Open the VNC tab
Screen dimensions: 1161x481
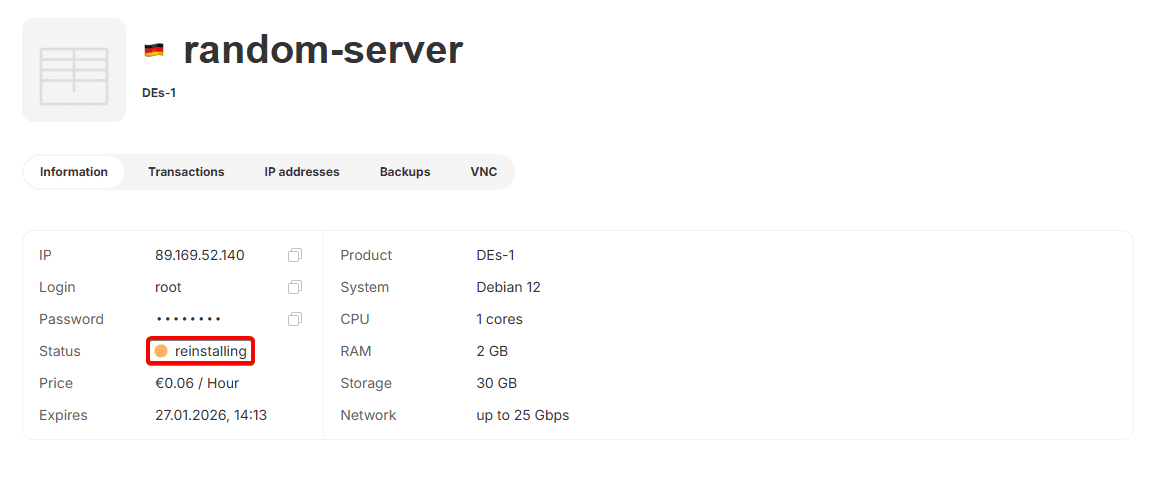(x=484, y=172)
